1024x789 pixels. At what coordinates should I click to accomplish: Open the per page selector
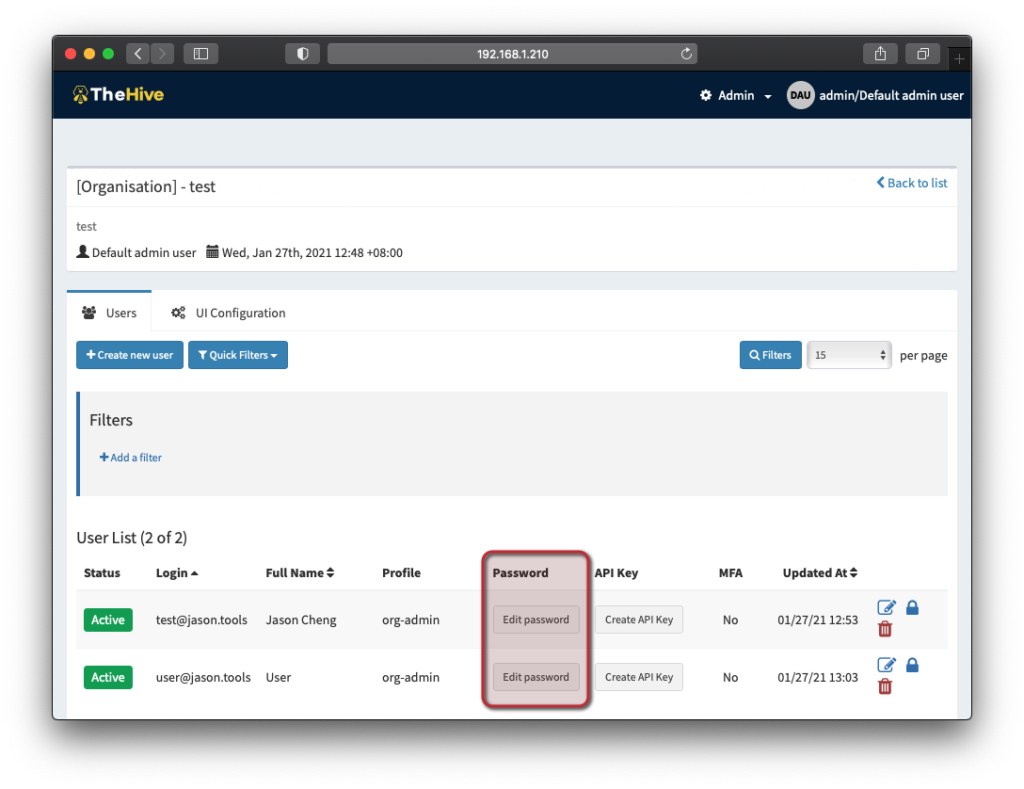[849, 355]
